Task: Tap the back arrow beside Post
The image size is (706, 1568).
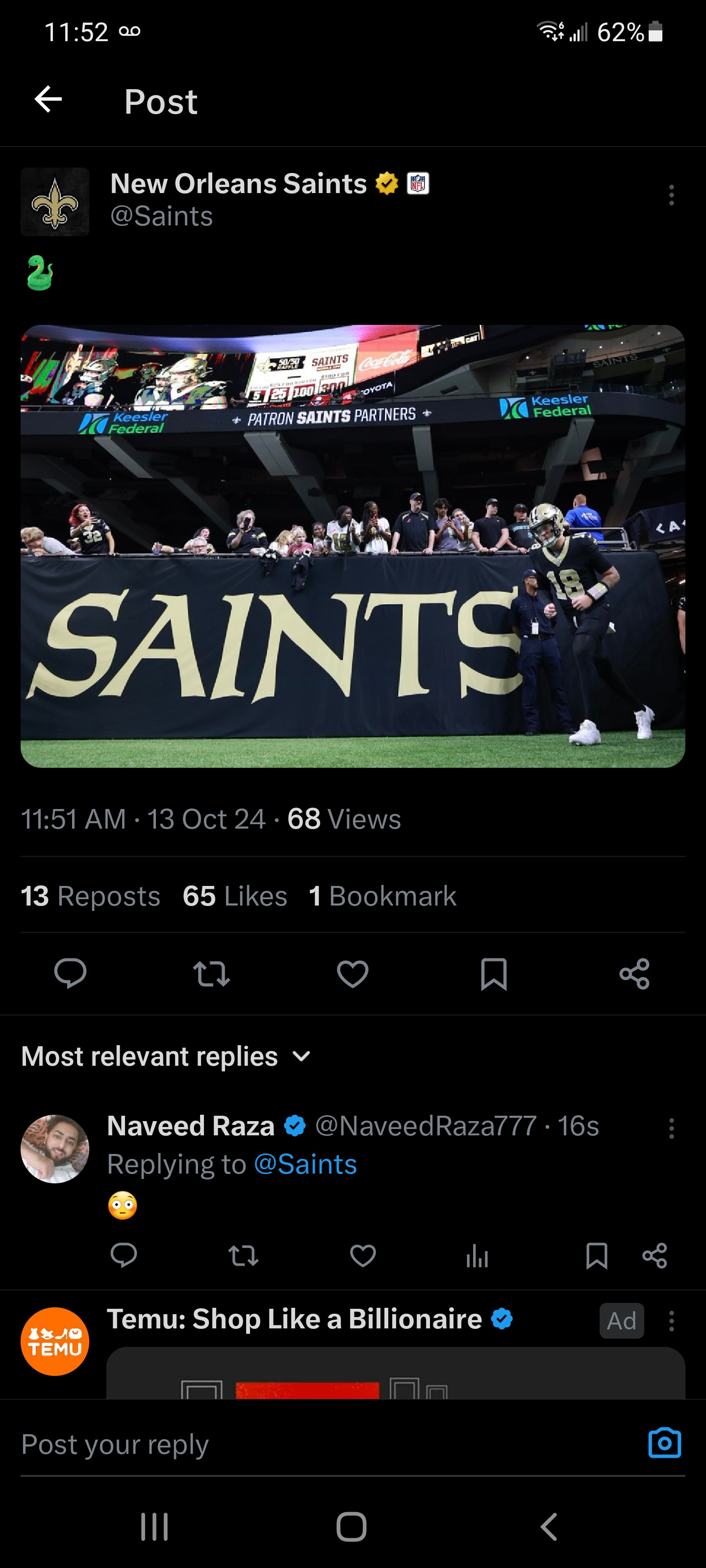Action: click(x=49, y=99)
